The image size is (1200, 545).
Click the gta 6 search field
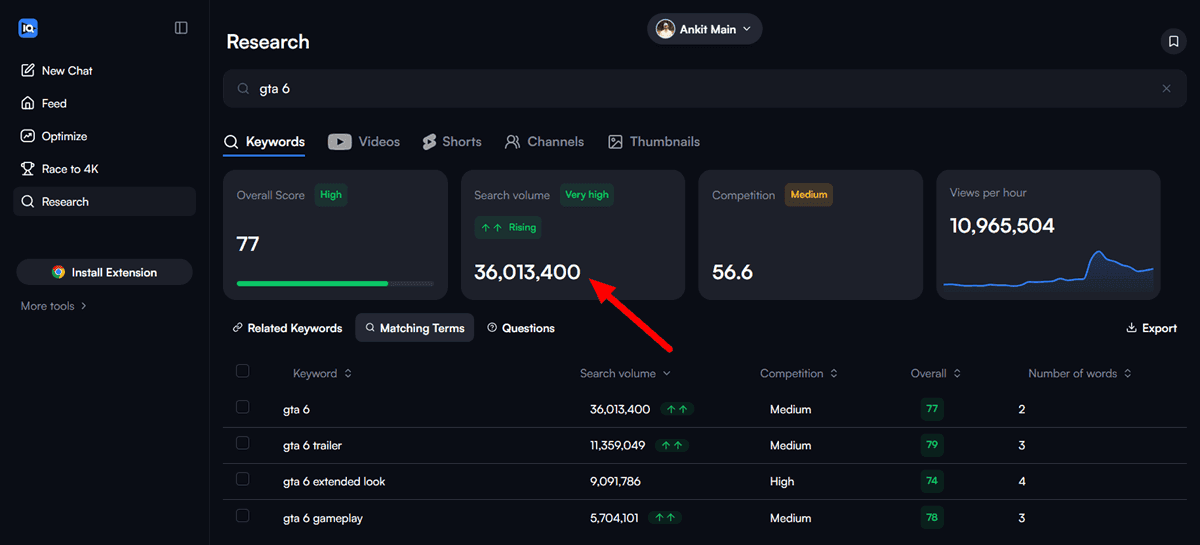pos(704,89)
